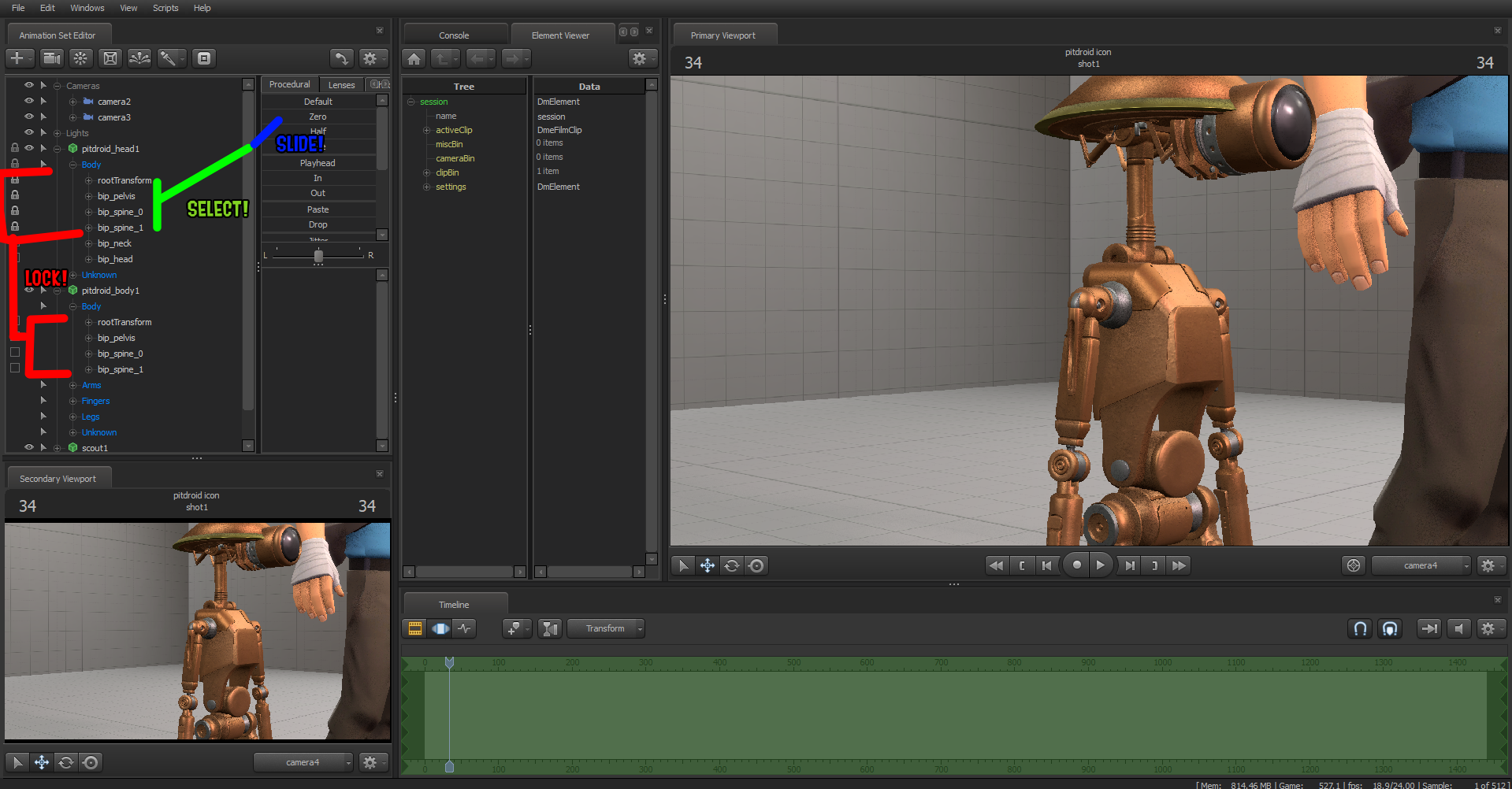Toggle visibility eye for camera2
1512x789 pixels.
click(x=29, y=101)
